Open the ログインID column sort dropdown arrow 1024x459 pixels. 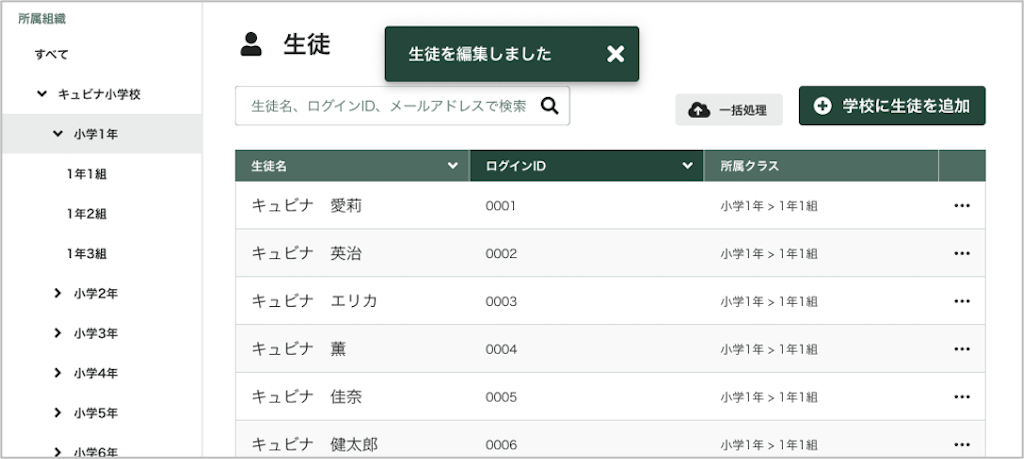pyautogui.click(x=687, y=166)
